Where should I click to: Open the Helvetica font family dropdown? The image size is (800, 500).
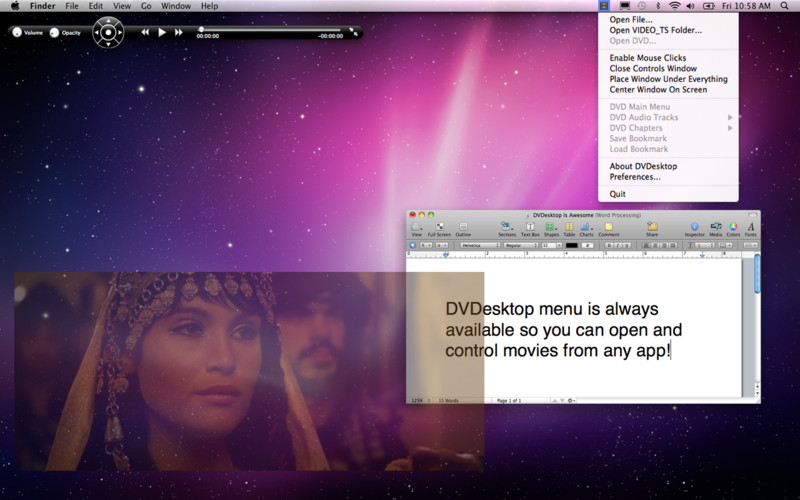pyautogui.click(x=480, y=245)
